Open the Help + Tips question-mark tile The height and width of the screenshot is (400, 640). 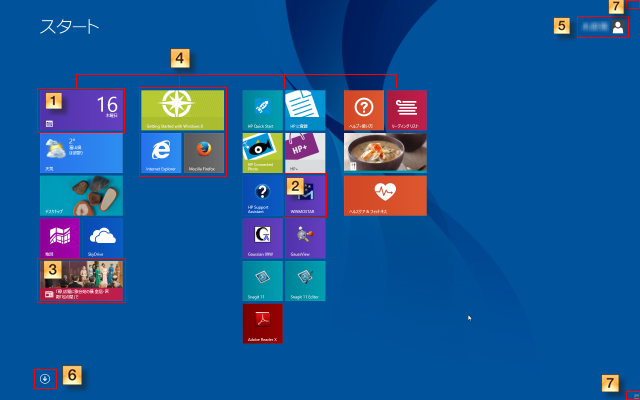364,110
